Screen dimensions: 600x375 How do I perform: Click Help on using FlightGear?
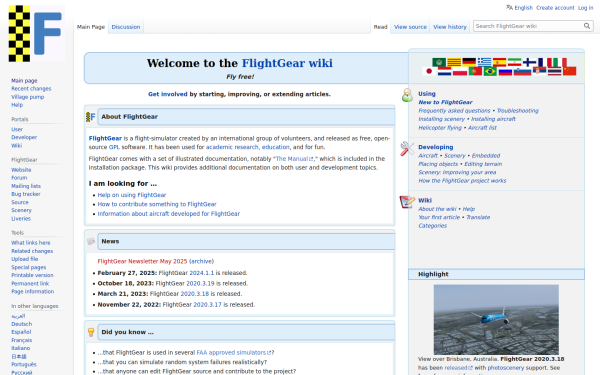tap(132, 195)
